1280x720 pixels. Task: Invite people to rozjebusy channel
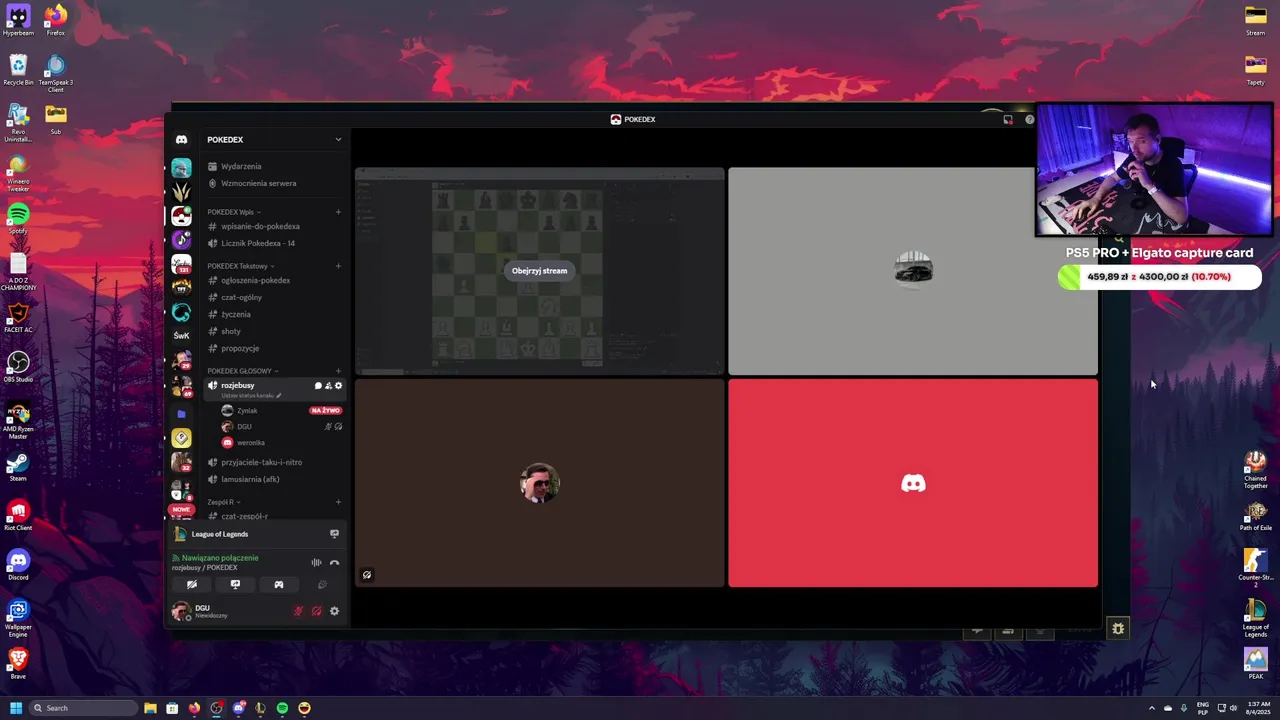tap(328, 386)
